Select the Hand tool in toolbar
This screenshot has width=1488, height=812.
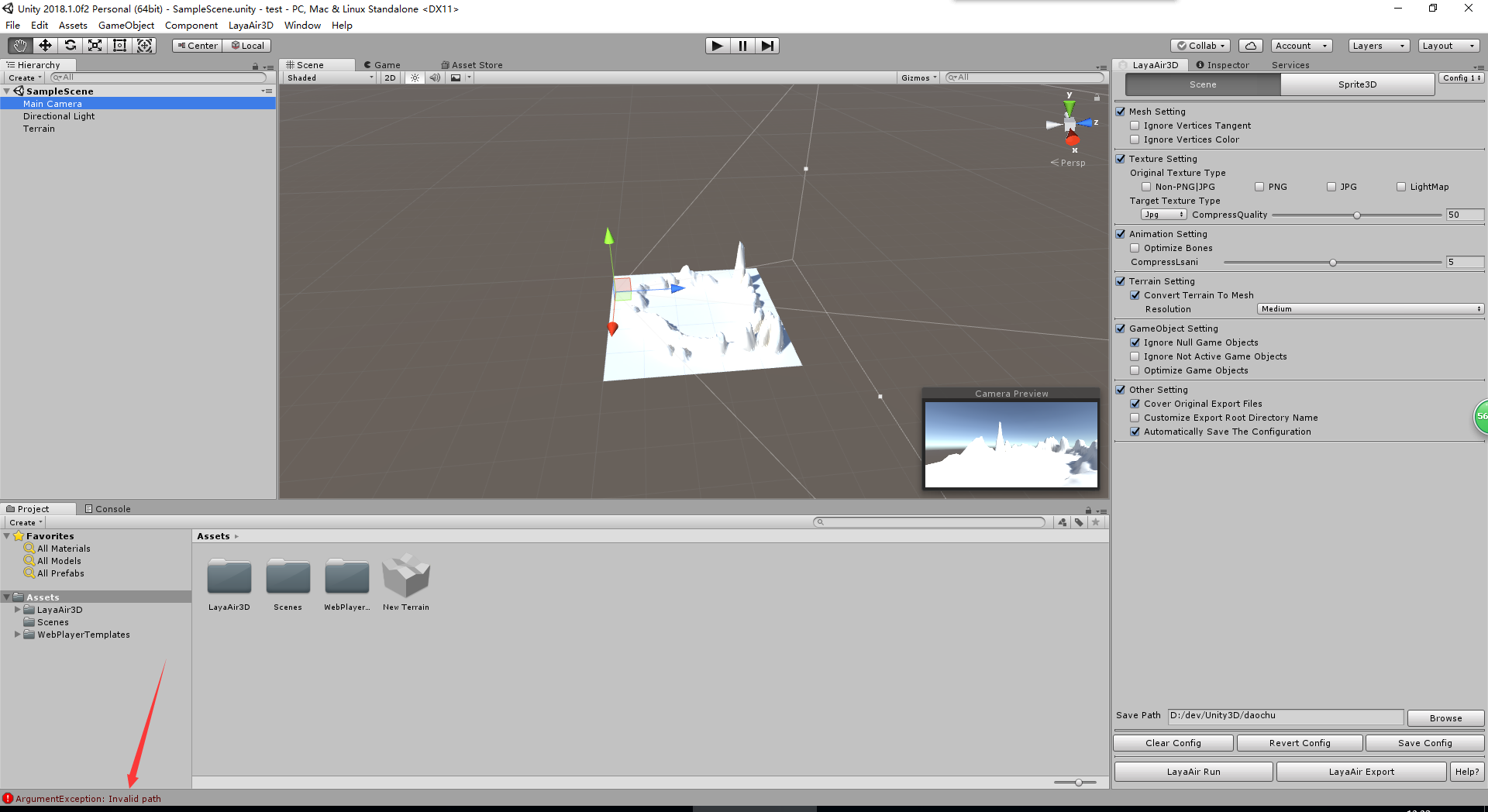click(20, 46)
